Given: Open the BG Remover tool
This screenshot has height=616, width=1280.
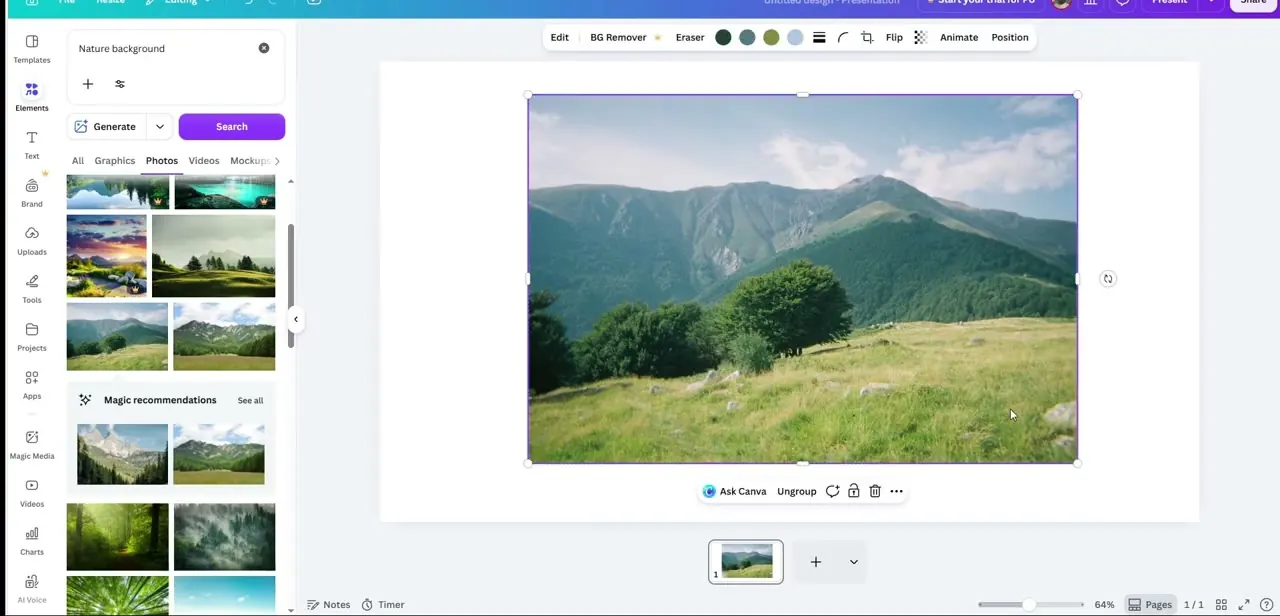Looking at the screenshot, I should pos(625,38).
